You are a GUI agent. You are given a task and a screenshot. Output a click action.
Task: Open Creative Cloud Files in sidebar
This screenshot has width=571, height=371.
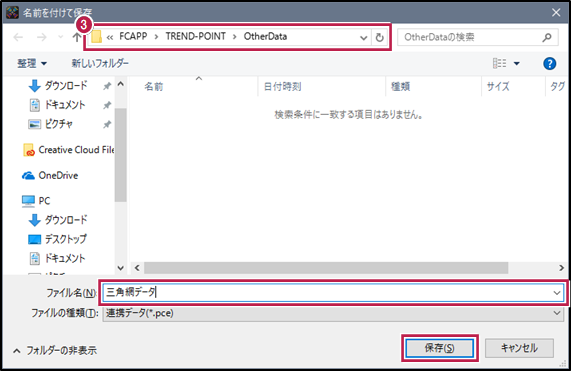tap(69, 150)
